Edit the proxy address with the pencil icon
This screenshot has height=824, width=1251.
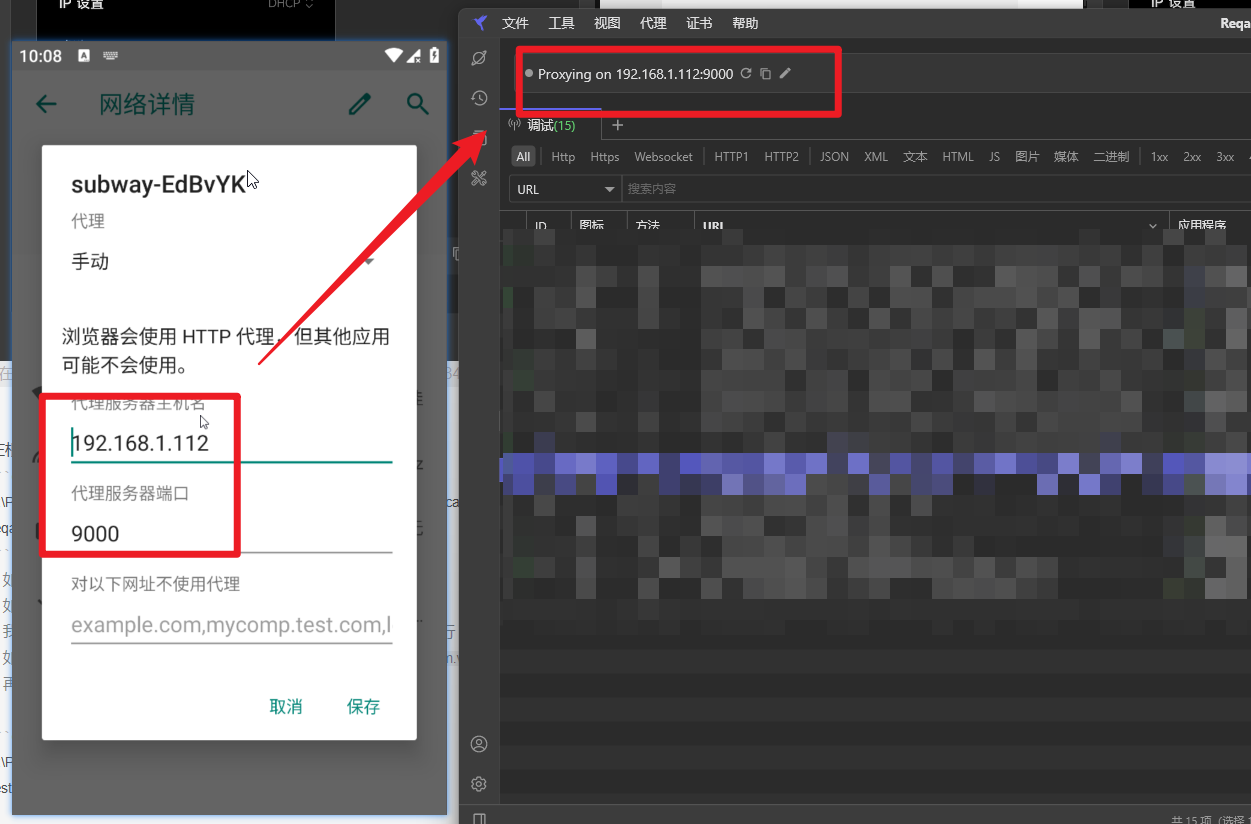786,74
